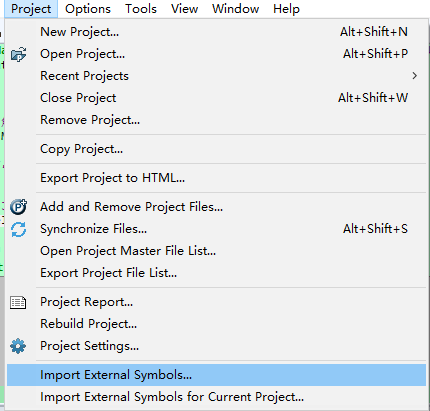Click the Add and Remove Project Files icon
The height and width of the screenshot is (411, 430).
(18, 207)
